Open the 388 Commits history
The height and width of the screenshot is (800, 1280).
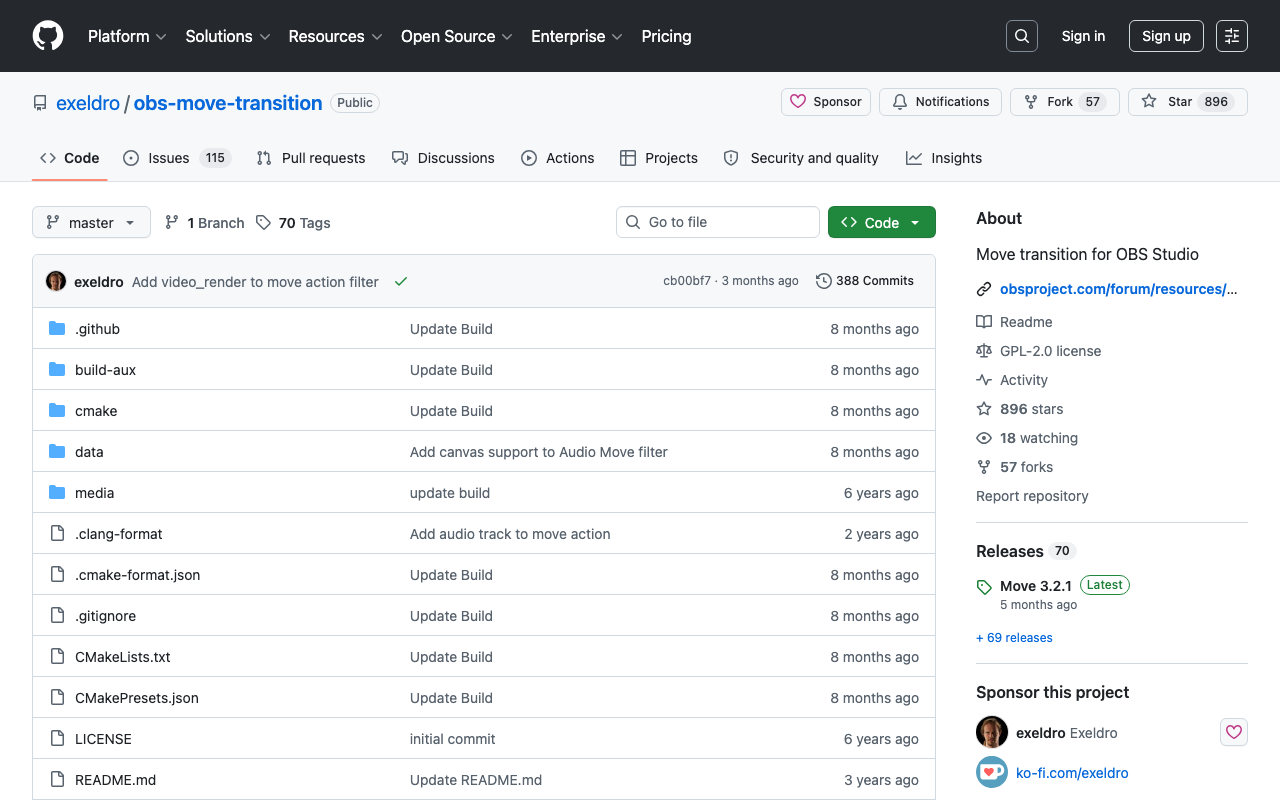[865, 281]
